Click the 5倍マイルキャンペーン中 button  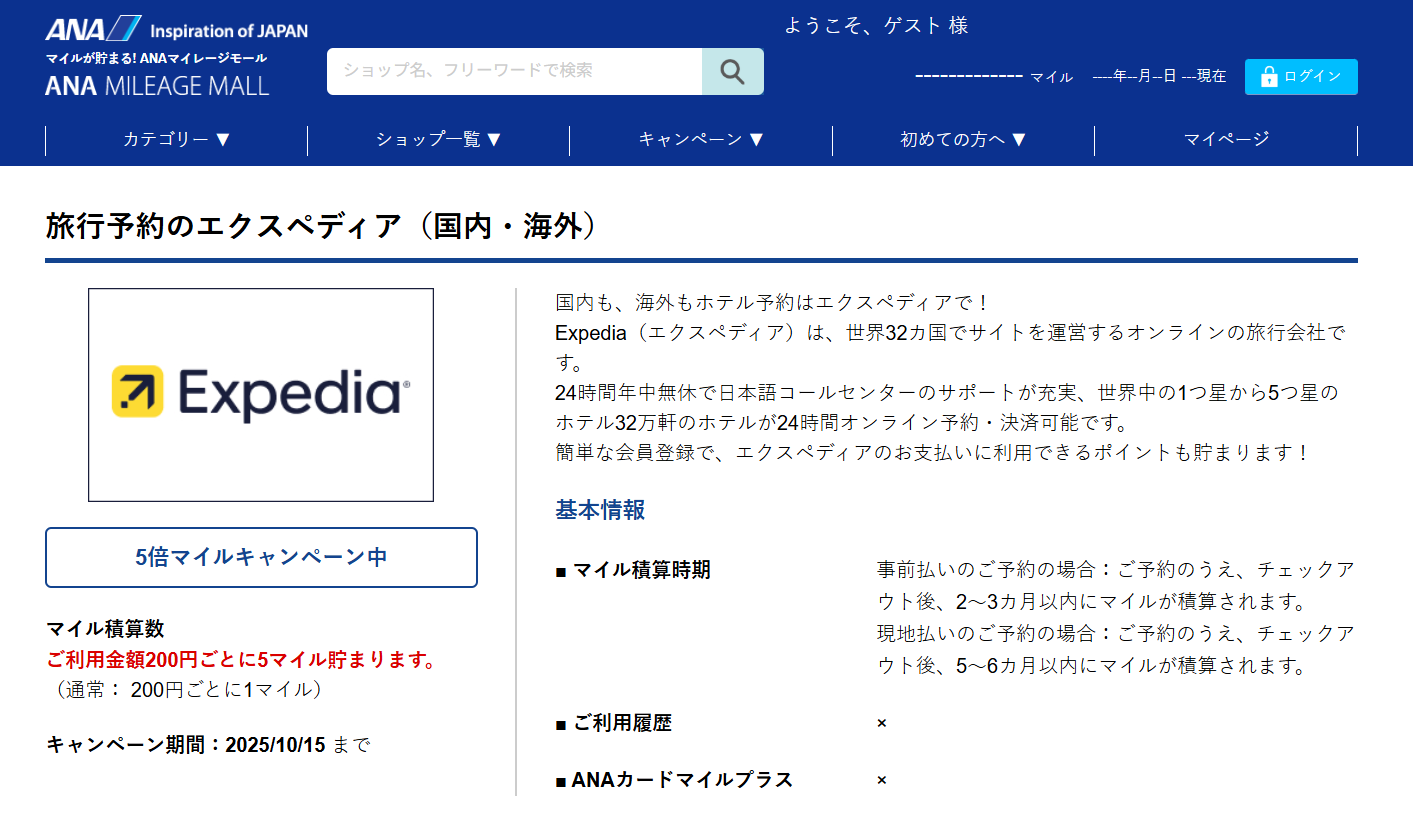coord(261,557)
